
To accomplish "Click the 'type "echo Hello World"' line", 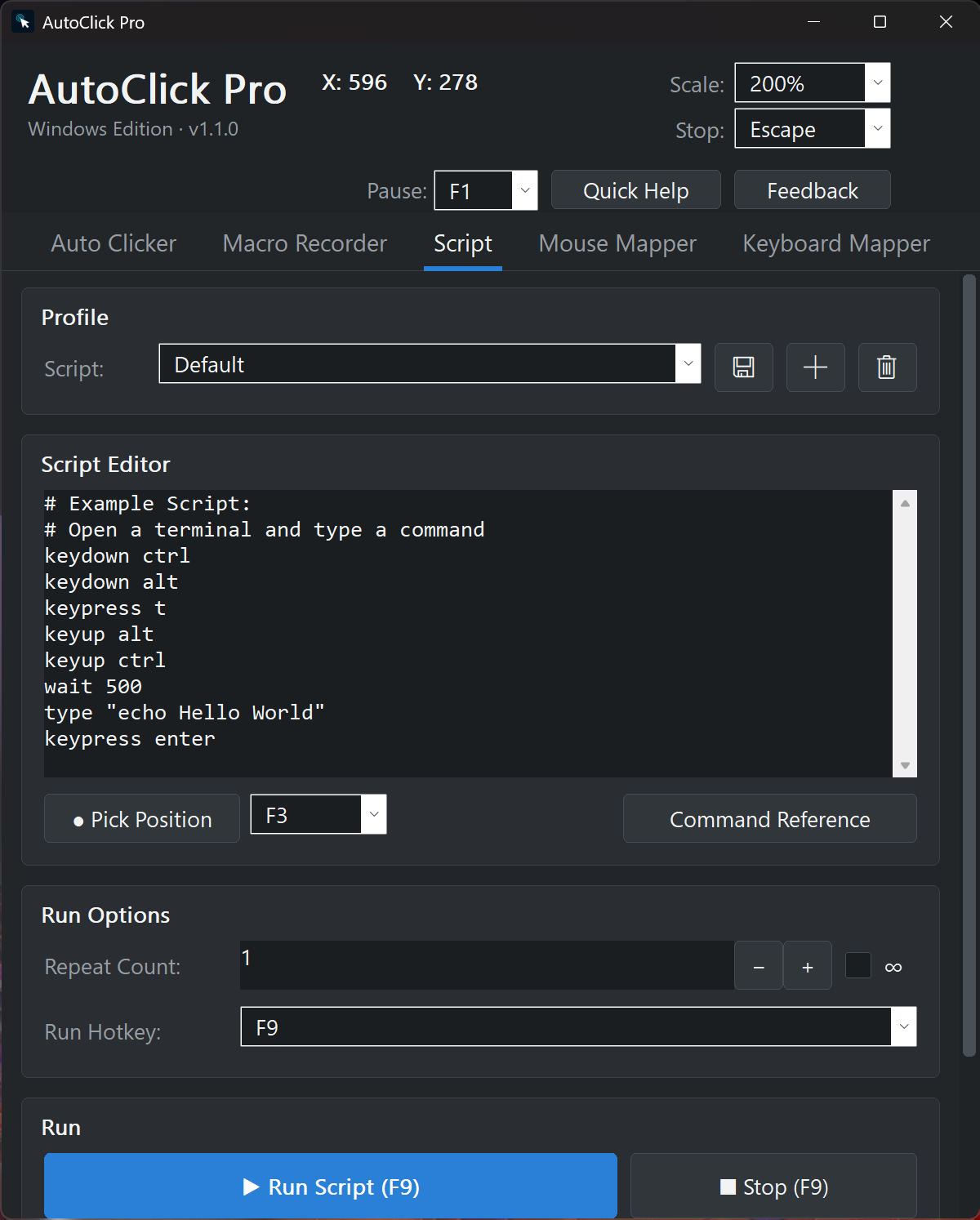I will point(185,713).
